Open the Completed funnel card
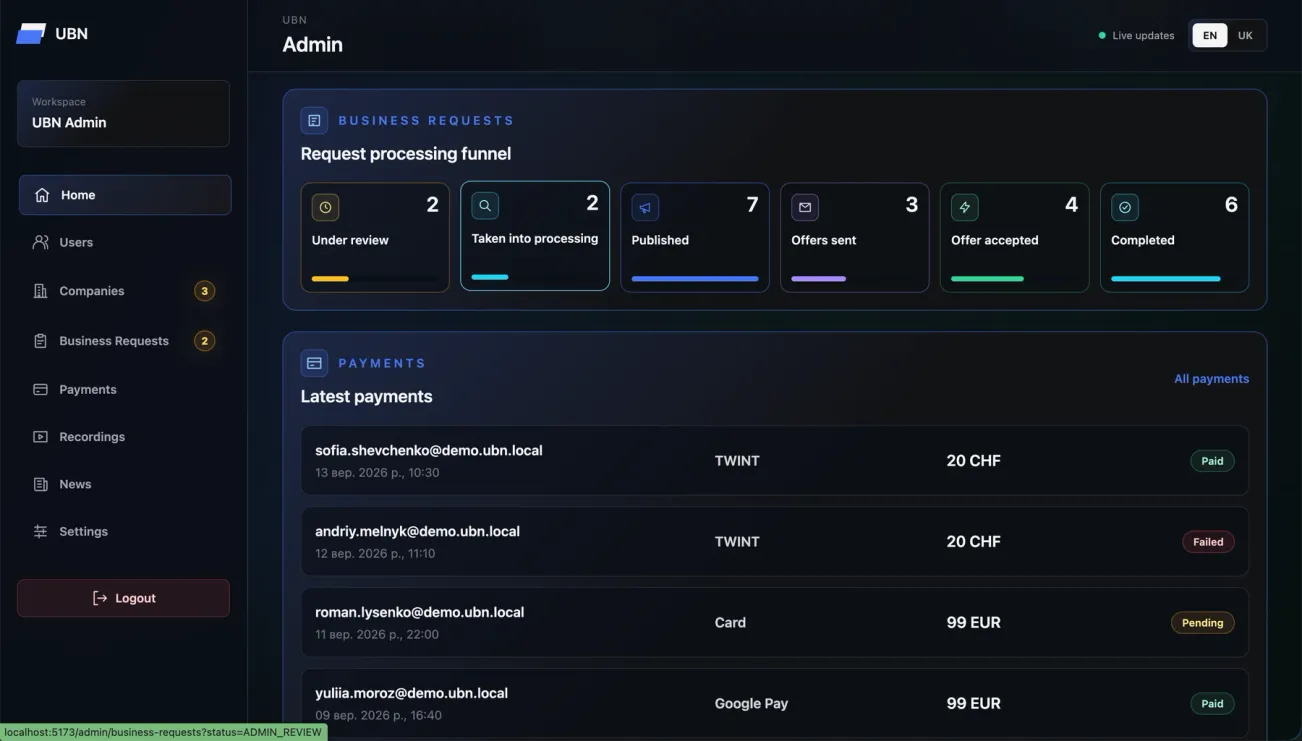 [x=1175, y=237]
